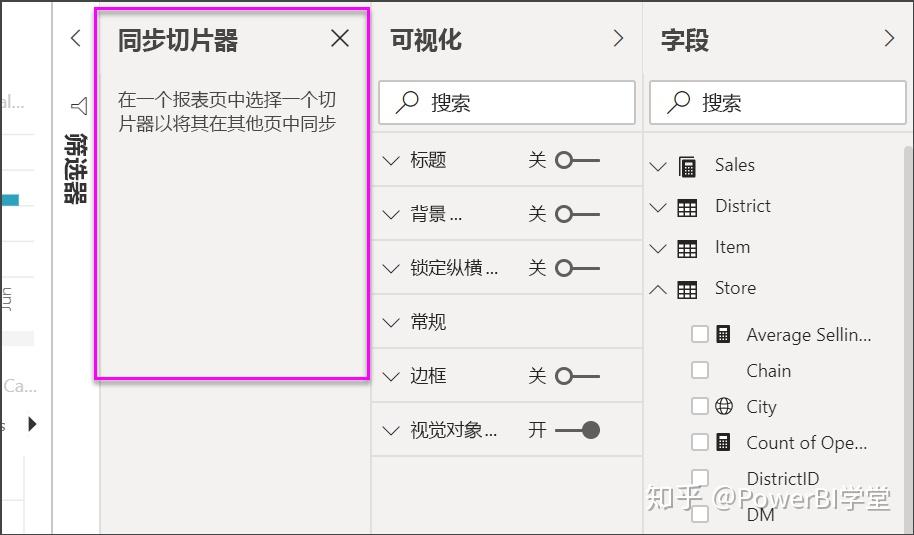This screenshot has width=914, height=535.
Task: Open the 筛选器 side tab
Action: 76,167
